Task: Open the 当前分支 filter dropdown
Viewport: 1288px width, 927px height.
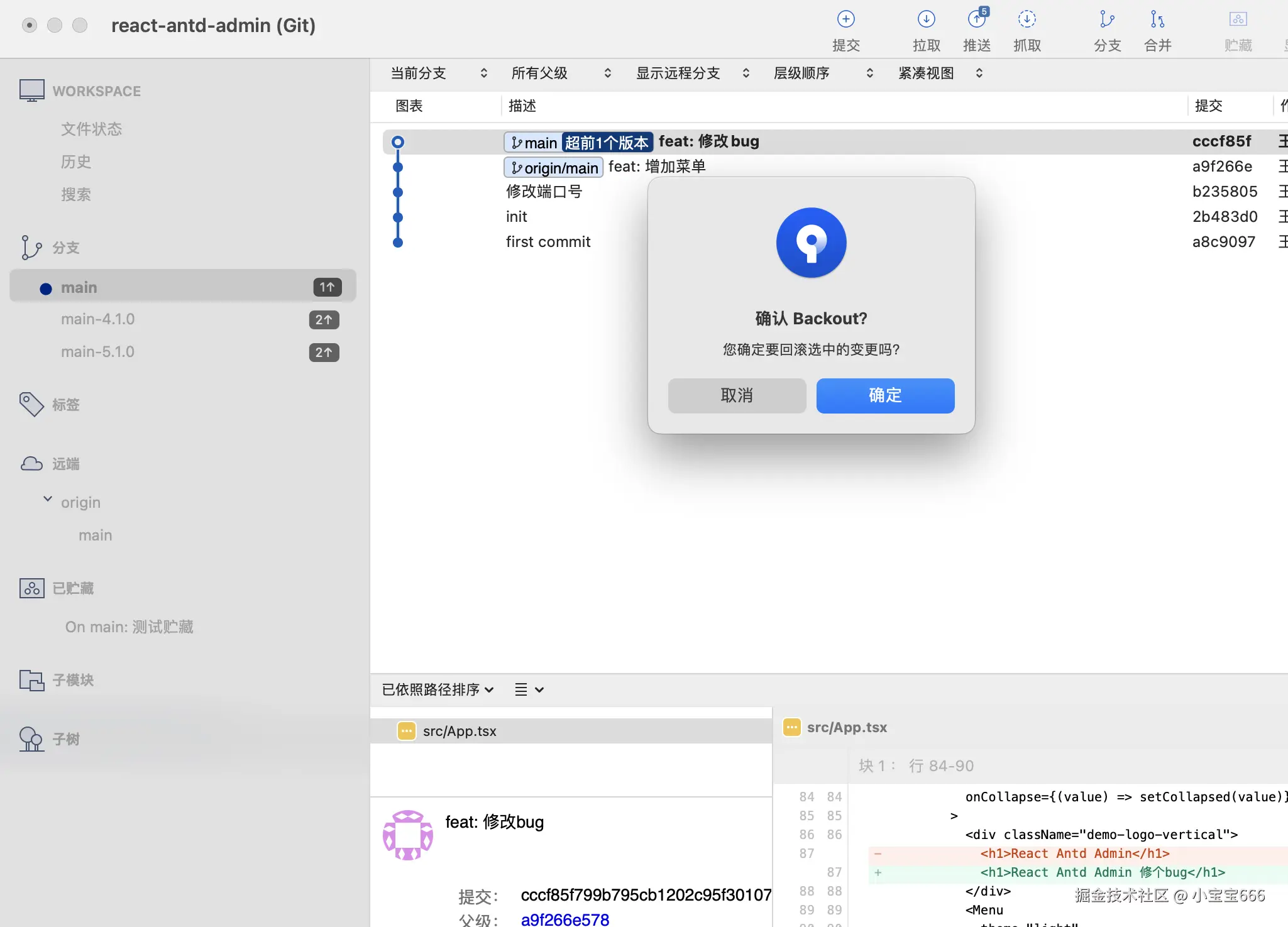Action: click(x=438, y=73)
